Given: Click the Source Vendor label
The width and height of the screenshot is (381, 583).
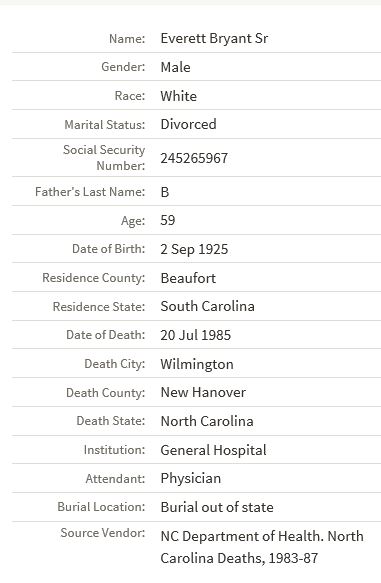Looking at the screenshot, I should click(103, 533).
